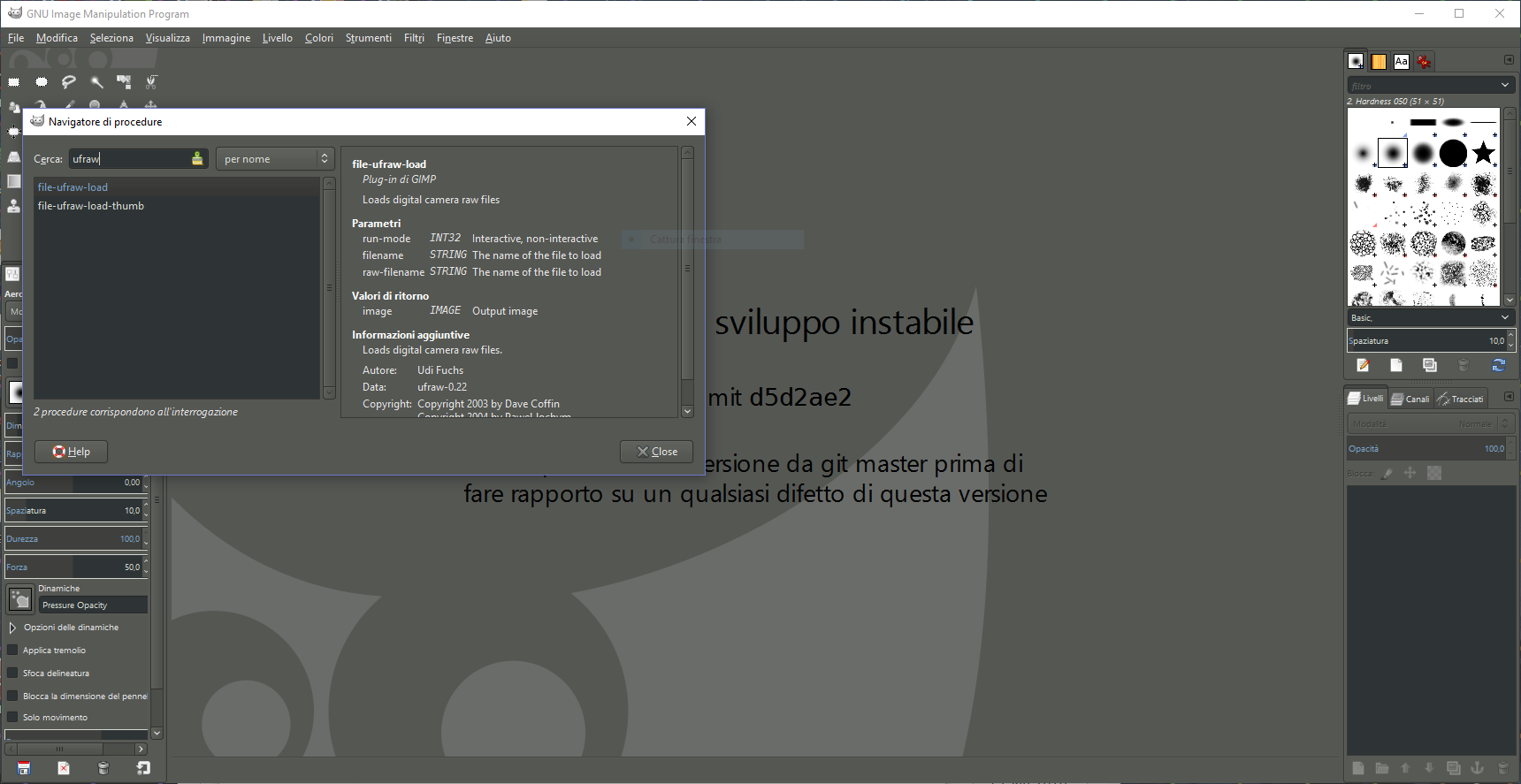1521x784 pixels.
Task: Close the Navigatore di procedure window
Action: [692, 121]
